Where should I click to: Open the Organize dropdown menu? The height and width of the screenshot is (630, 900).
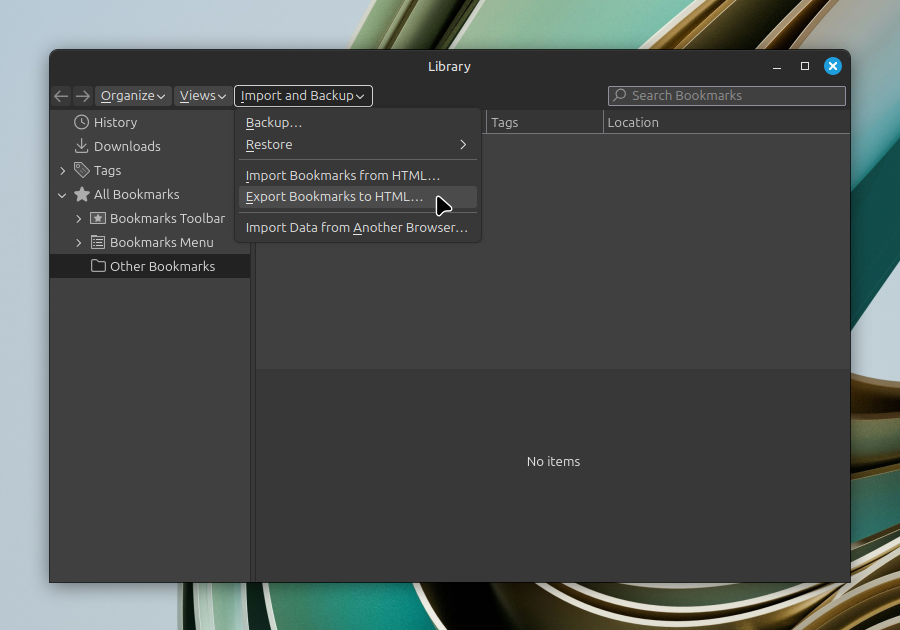133,96
